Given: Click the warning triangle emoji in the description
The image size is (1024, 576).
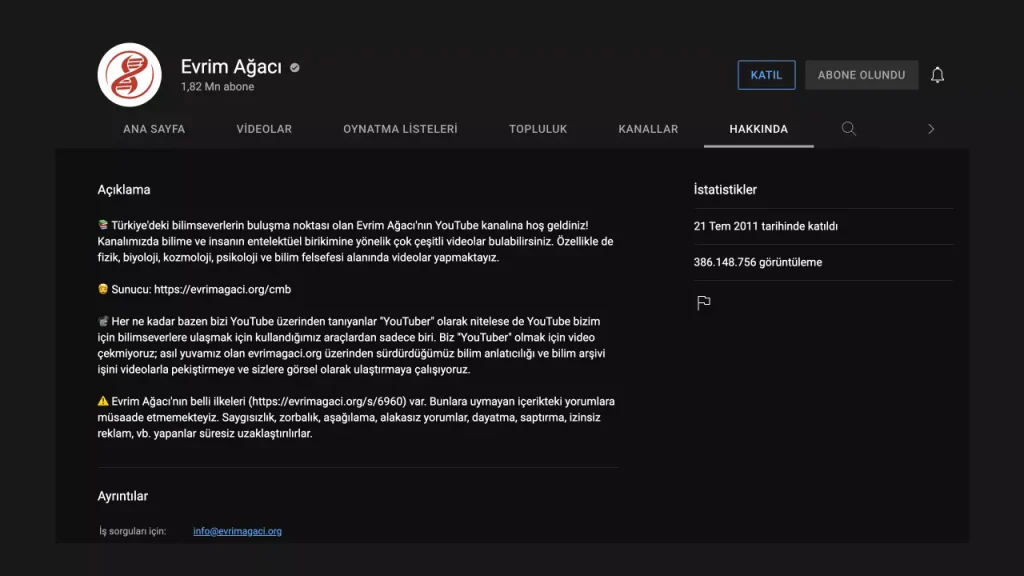Looking at the screenshot, I should [x=103, y=401].
